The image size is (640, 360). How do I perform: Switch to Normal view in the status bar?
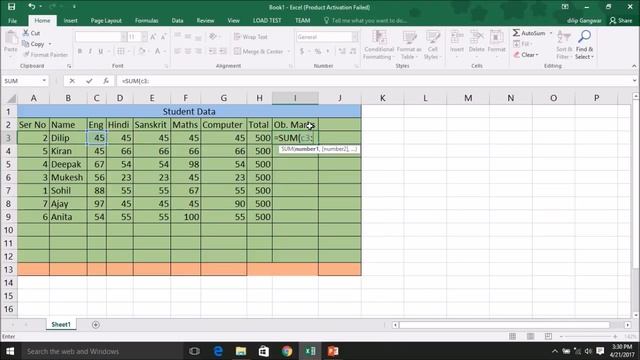pos(512,336)
